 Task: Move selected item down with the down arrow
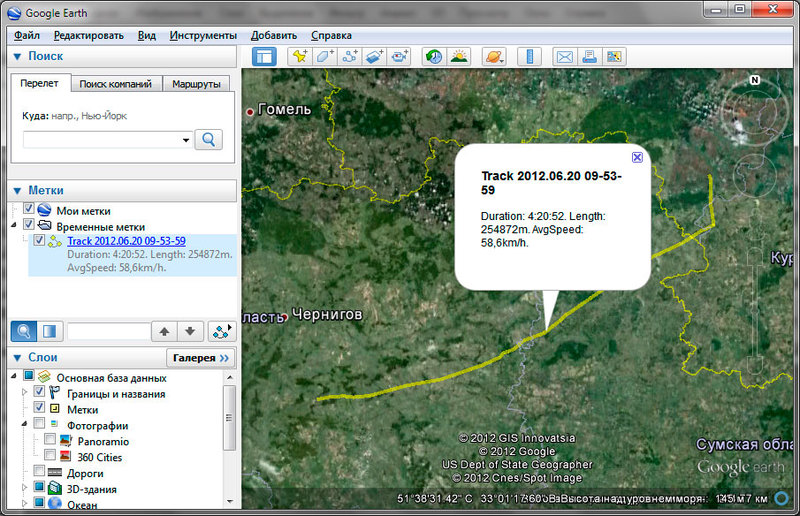click(190, 332)
